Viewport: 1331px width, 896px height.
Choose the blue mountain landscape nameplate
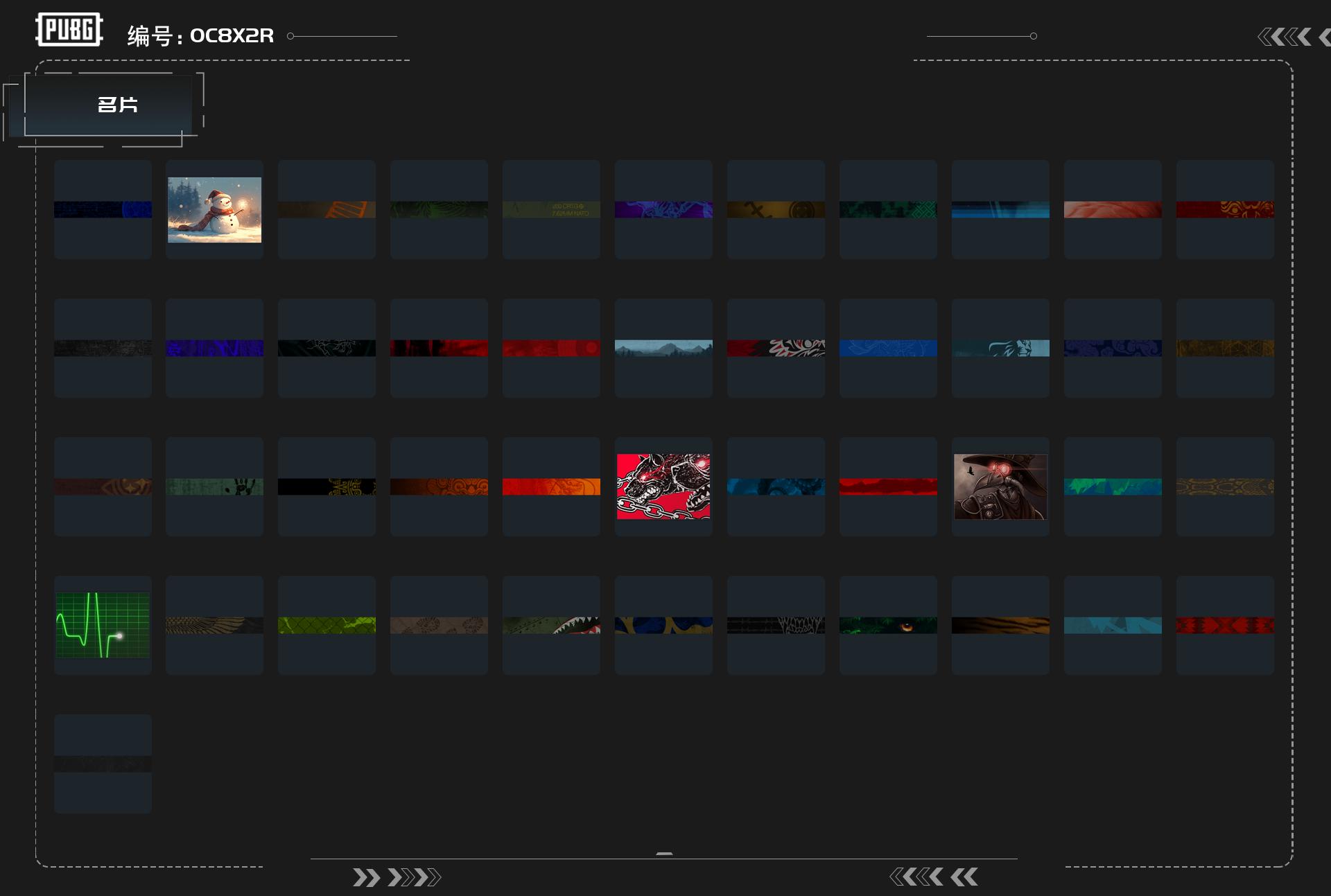663,348
